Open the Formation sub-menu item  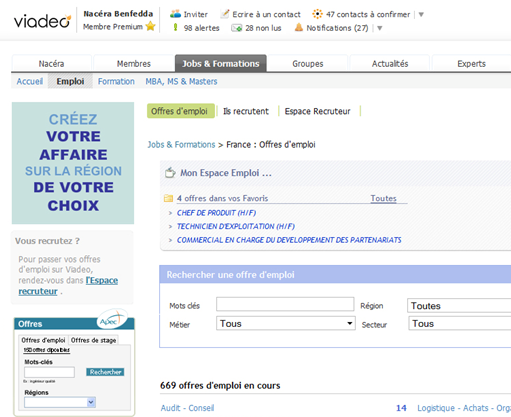(x=116, y=81)
